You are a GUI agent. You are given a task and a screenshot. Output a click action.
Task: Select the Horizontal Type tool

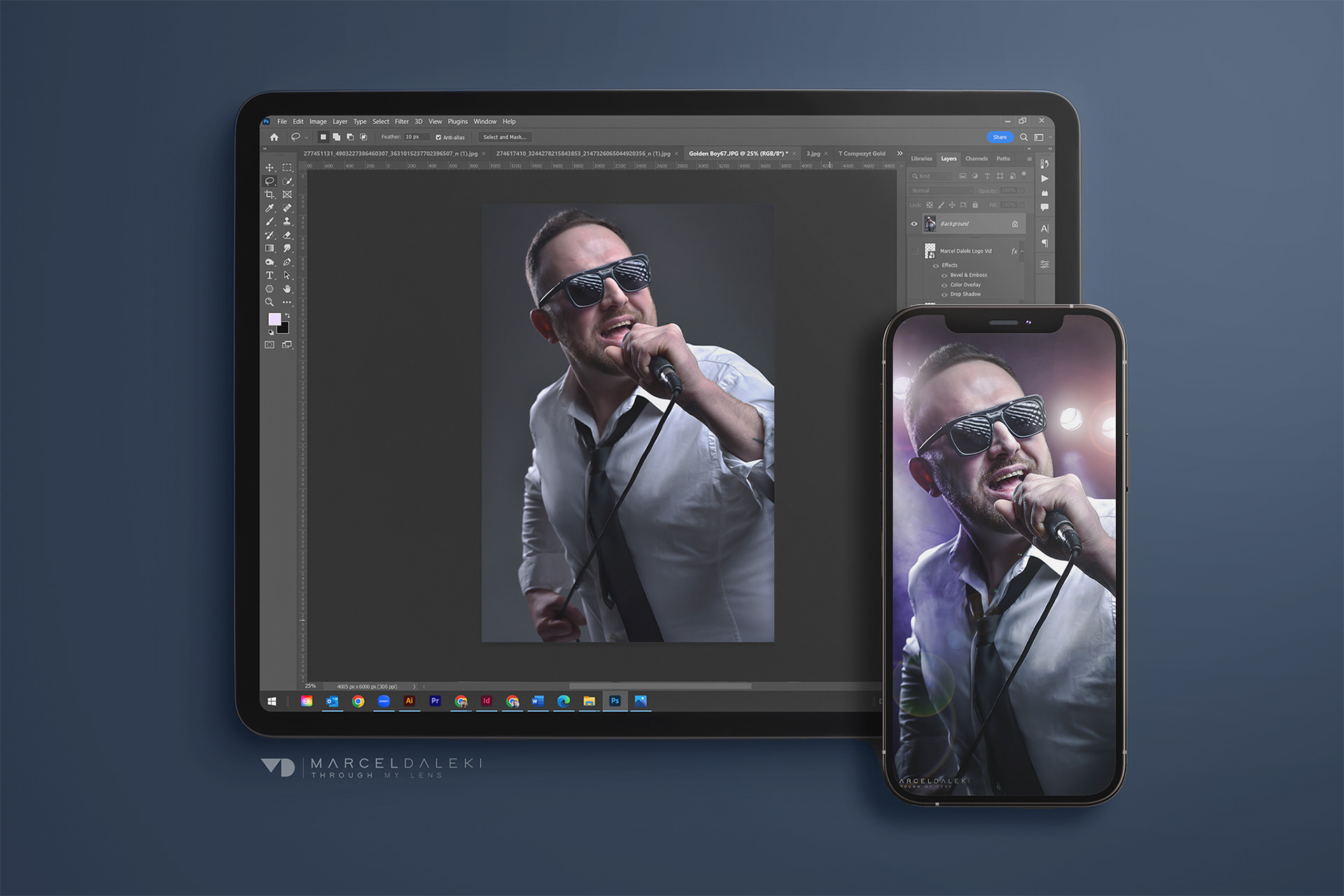[269, 275]
